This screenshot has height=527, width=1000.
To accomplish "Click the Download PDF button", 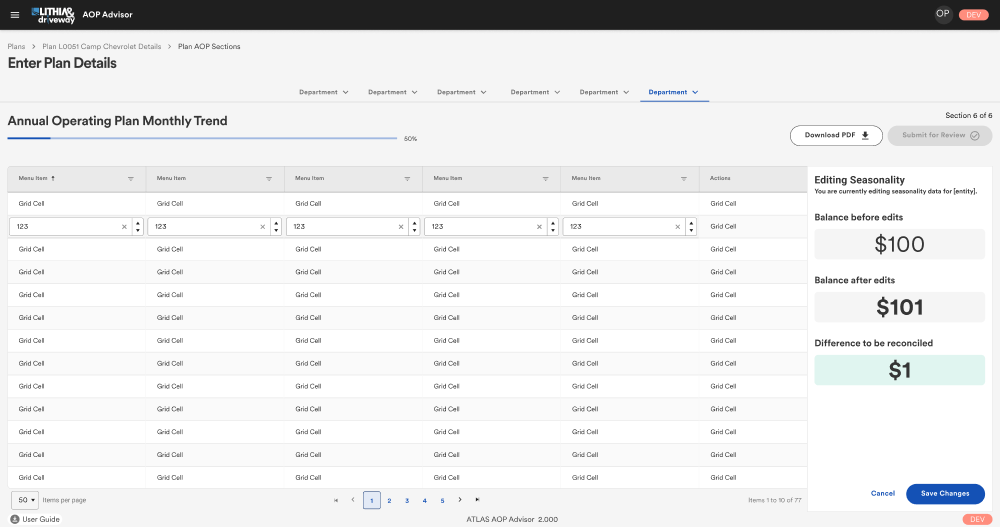I will pyautogui.click(x=836, y=135).
